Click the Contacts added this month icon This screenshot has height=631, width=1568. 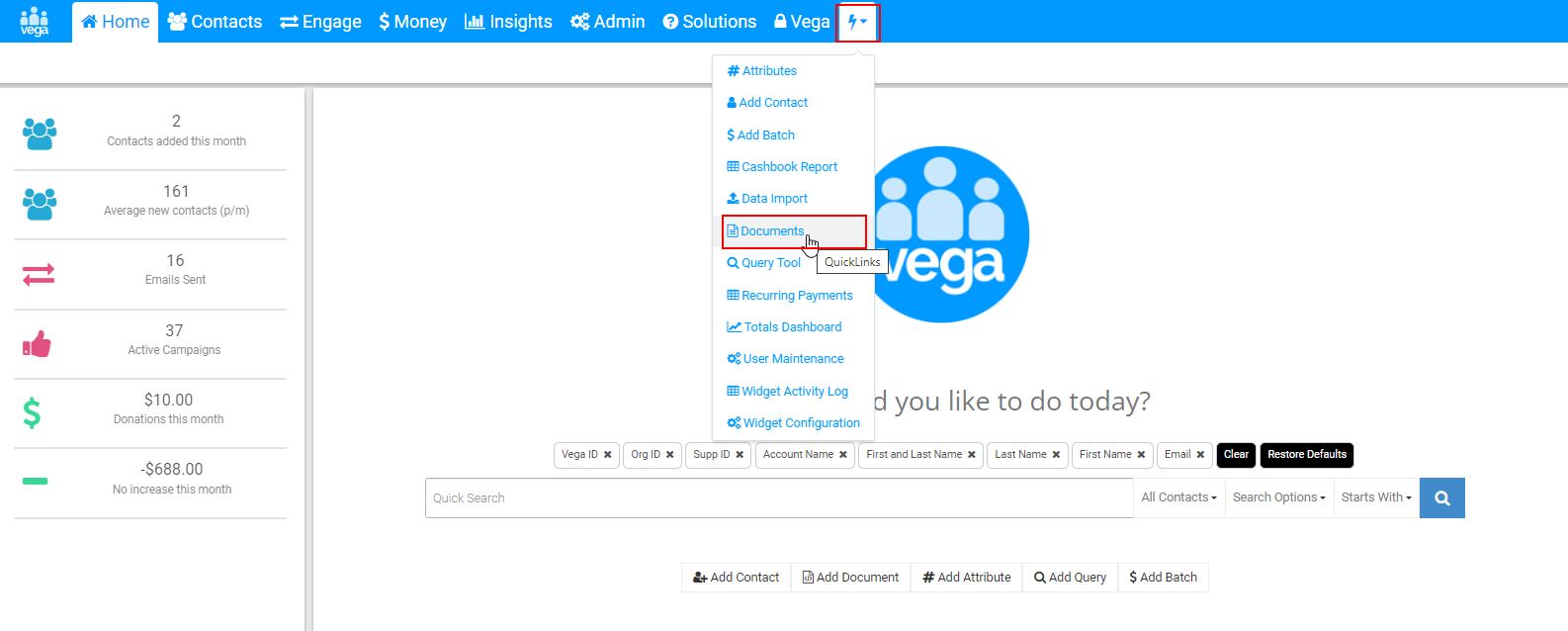[40, 134]
